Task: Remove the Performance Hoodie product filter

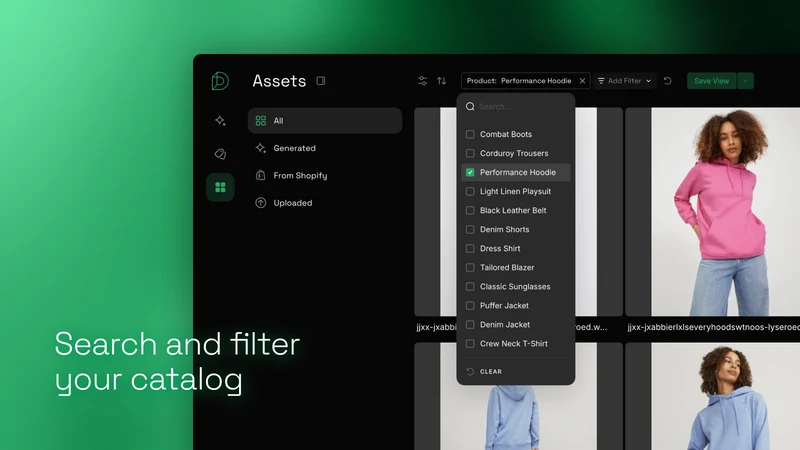Action: click(582, 81)
